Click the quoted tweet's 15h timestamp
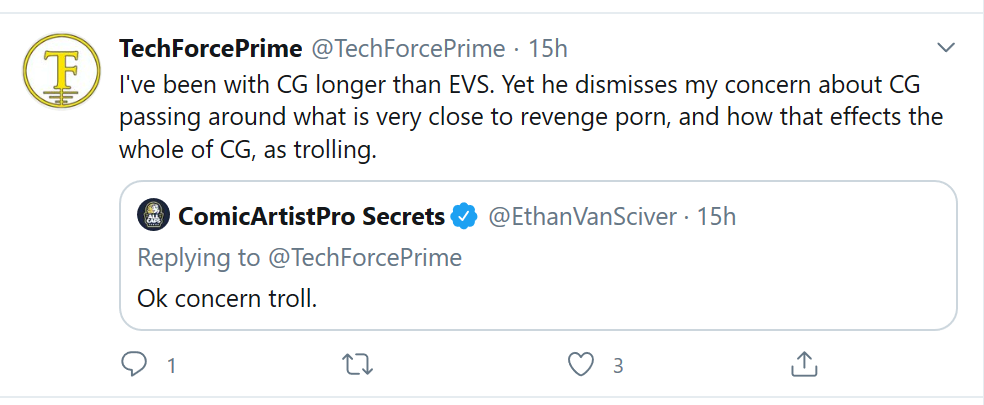 [717, 217]
